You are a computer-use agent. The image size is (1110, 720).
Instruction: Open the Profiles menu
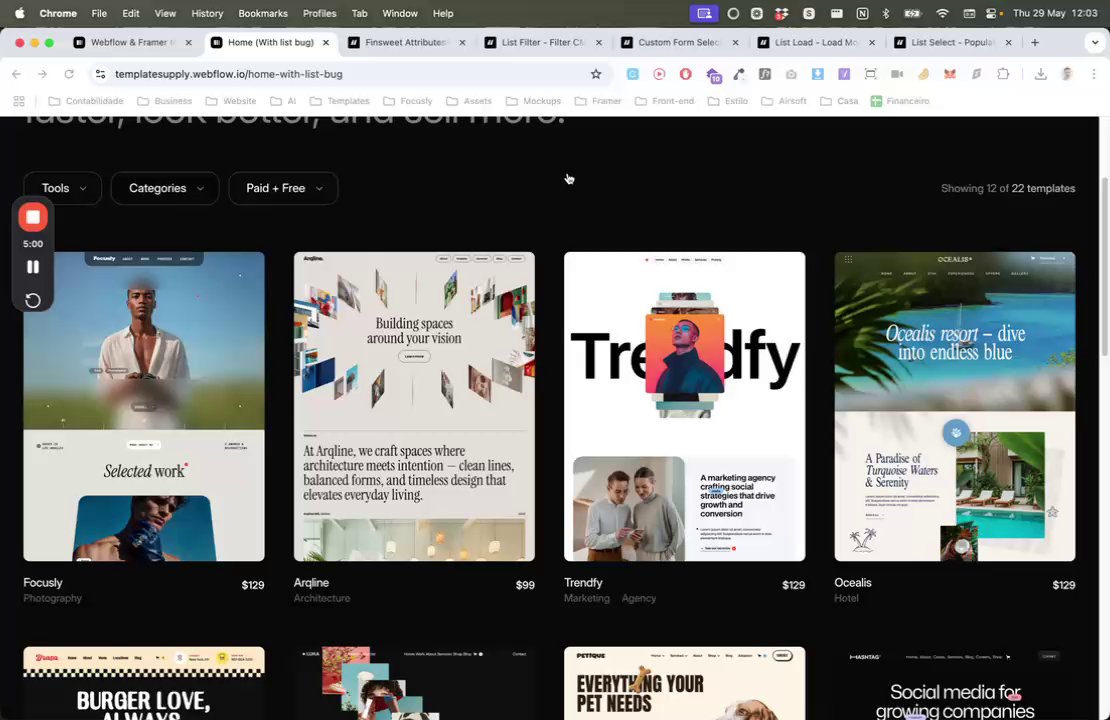(319, 13)
